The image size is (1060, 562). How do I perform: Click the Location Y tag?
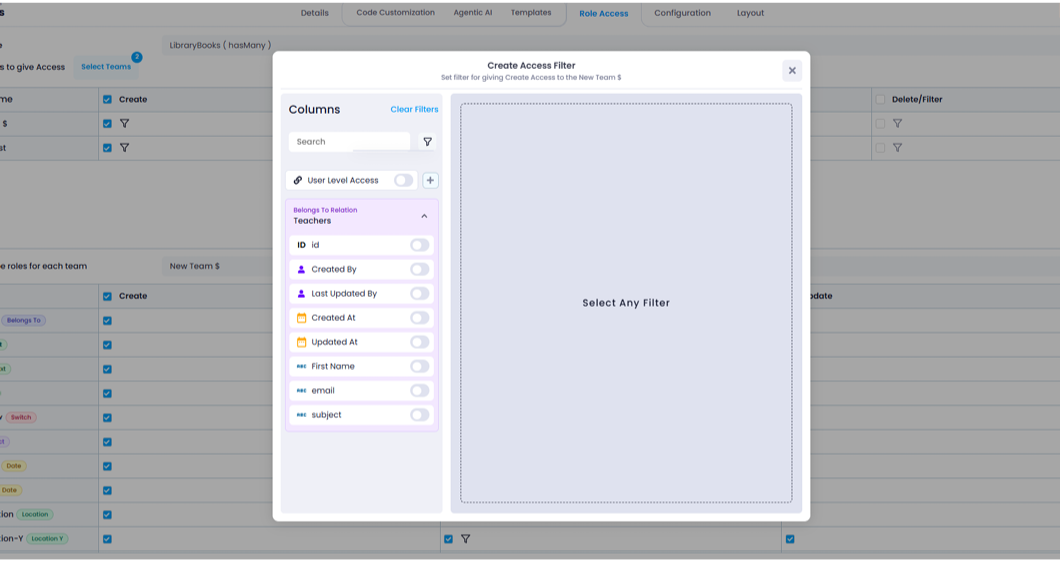(x=47, y=539)
